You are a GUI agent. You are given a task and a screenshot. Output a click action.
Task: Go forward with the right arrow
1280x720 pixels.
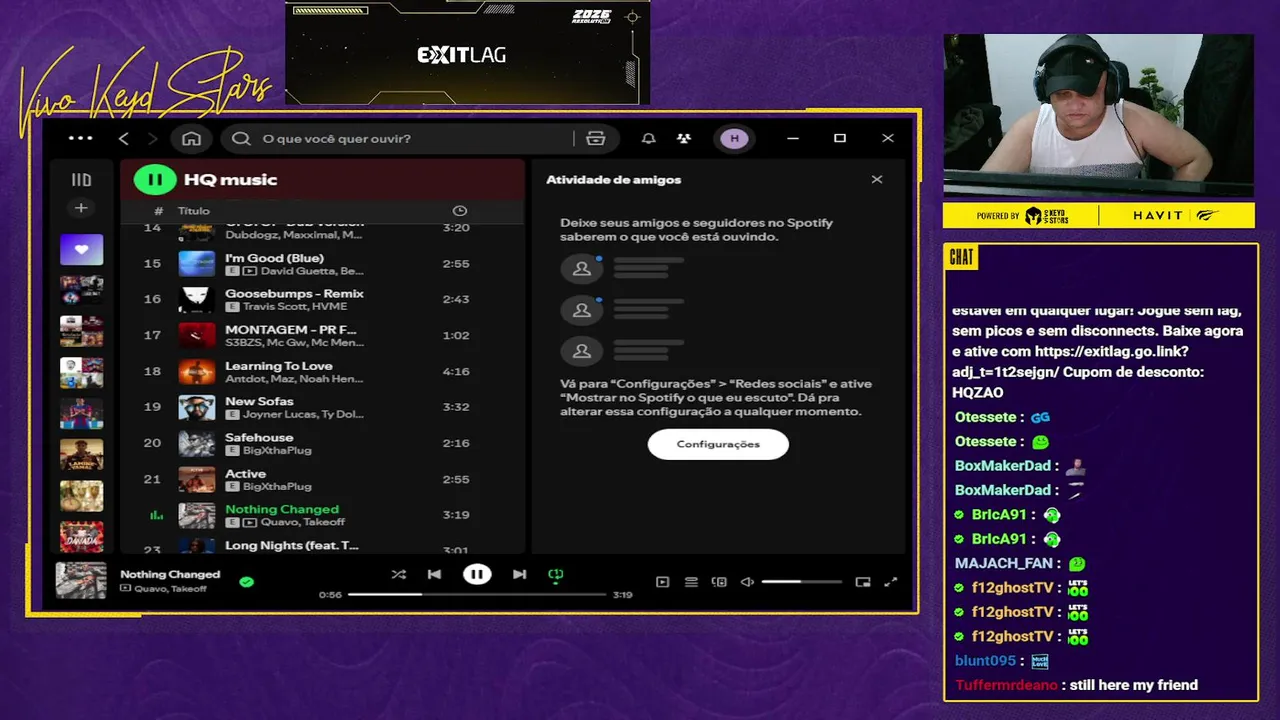[x=152, y=138]
